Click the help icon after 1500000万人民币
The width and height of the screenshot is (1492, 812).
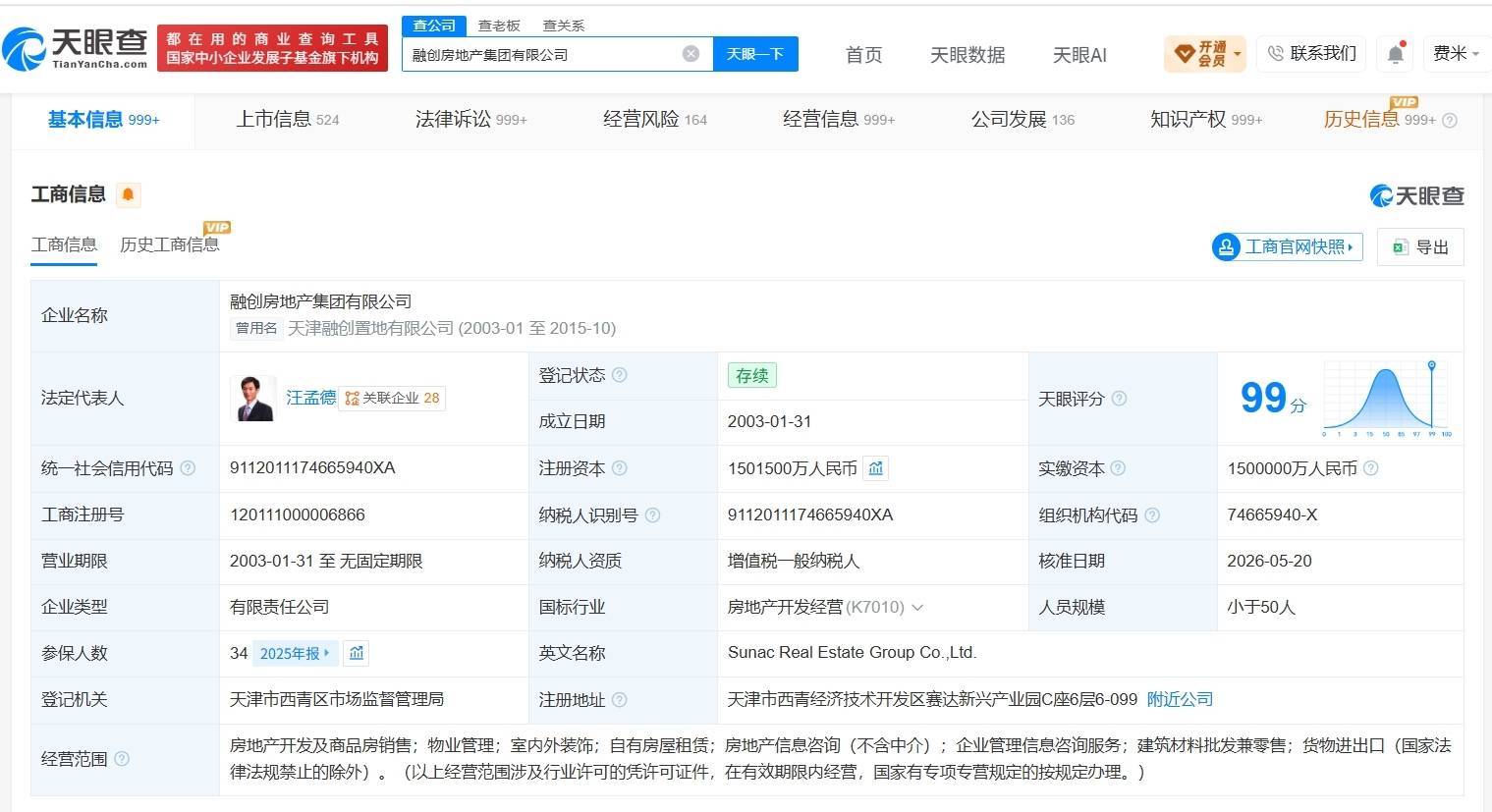[1371, 468]
